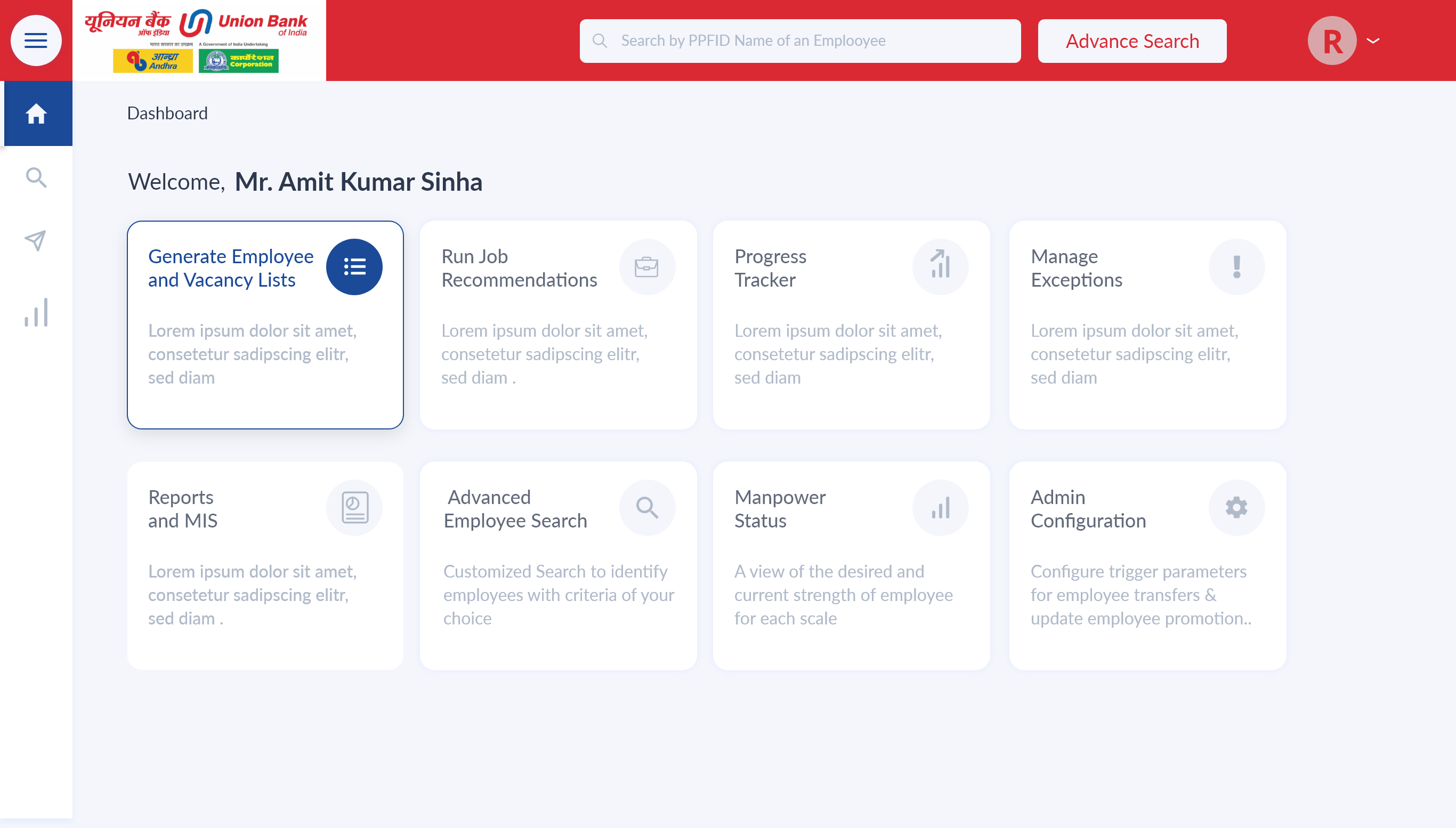The height and width of the screenshot is (828, 1456).
Task: Click the gear icon on Admin Configuration
Action: (1236, 507)
